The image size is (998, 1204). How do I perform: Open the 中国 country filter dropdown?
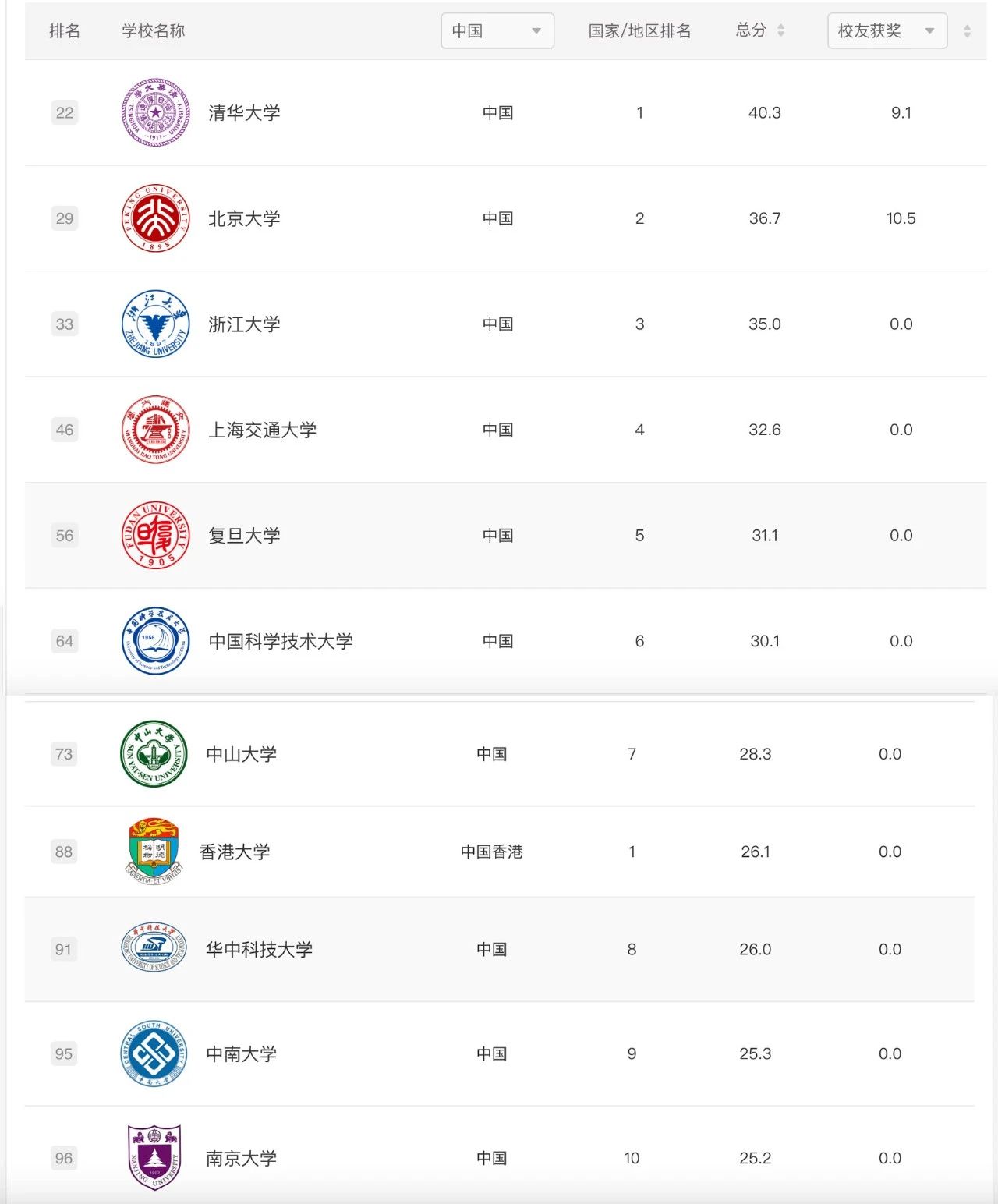(x=497, y=31)
